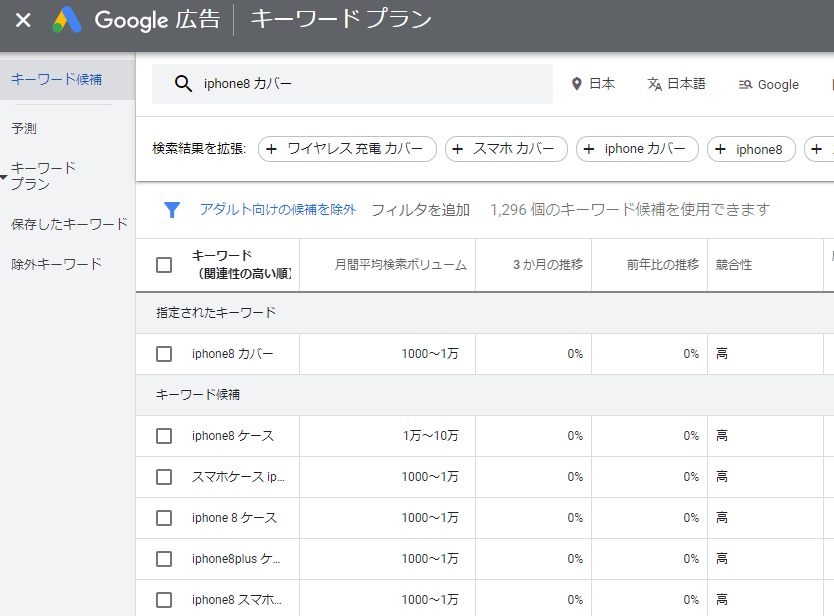This screenshot has width=834, height=616.
Task: Sort by 前年比の推移 column header
Action: tap(663, 264)
